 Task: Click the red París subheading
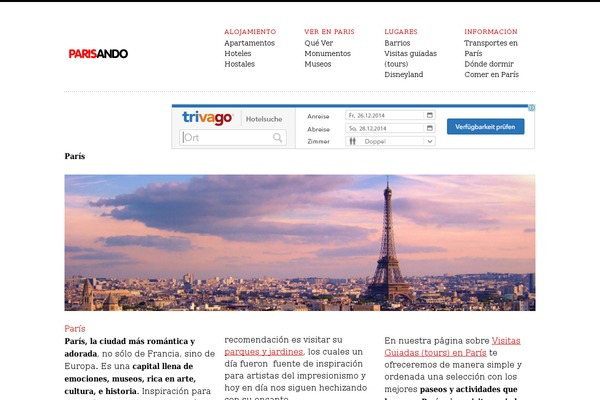(x=75, y=328)
